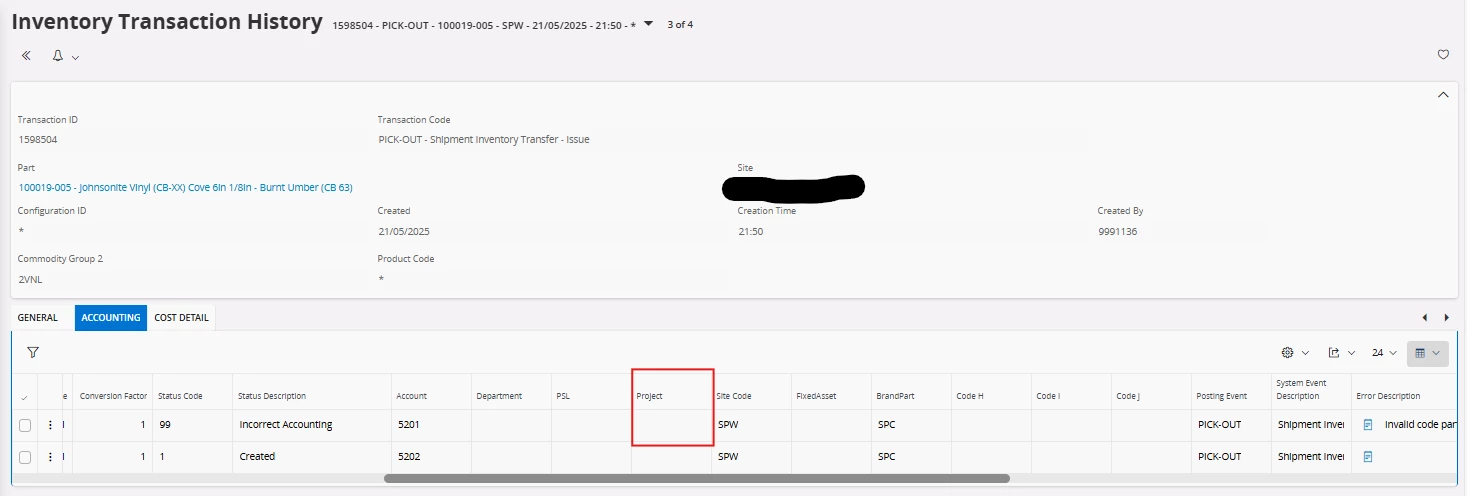1467x496 pixels.
Task: Click the Created By value 9991136
Action: point(1117,232)
